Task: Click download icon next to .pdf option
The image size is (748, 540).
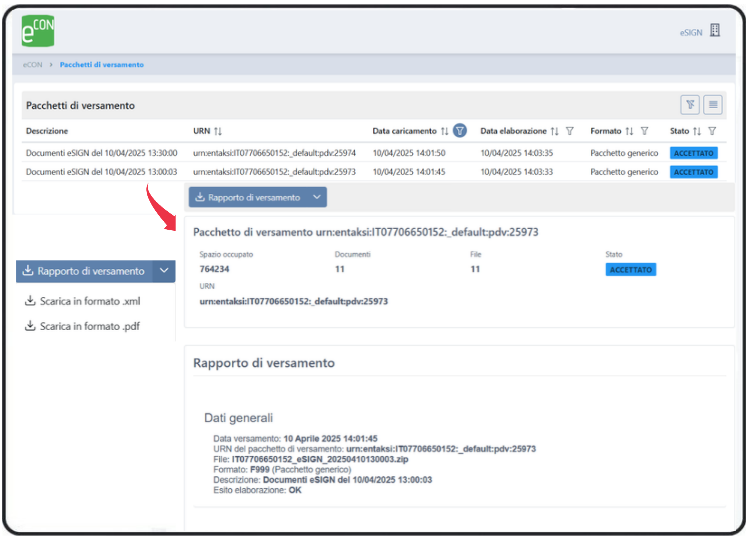Action: (x=30, y=326)
